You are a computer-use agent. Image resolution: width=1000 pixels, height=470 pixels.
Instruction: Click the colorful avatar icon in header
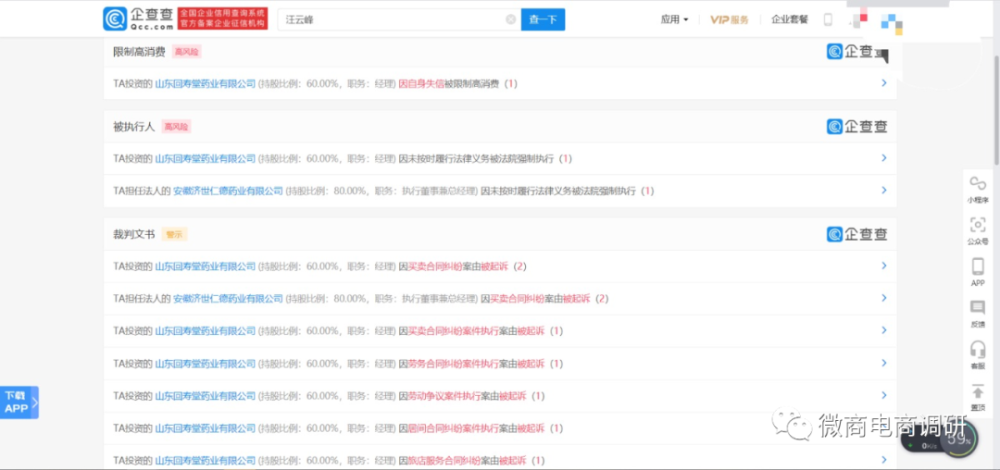tap(892, 24)
